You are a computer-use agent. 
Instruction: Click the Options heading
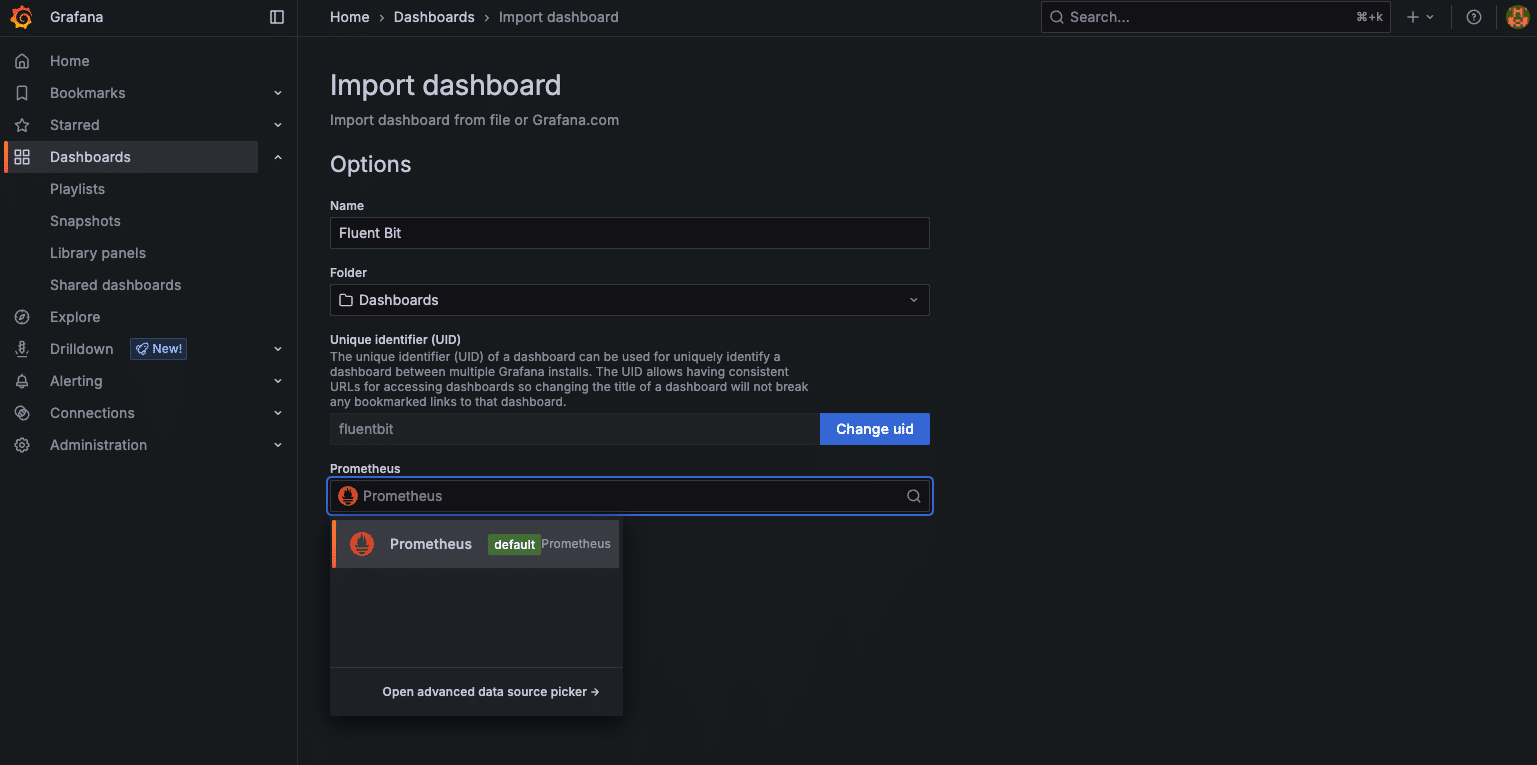(x=371, y=164)
